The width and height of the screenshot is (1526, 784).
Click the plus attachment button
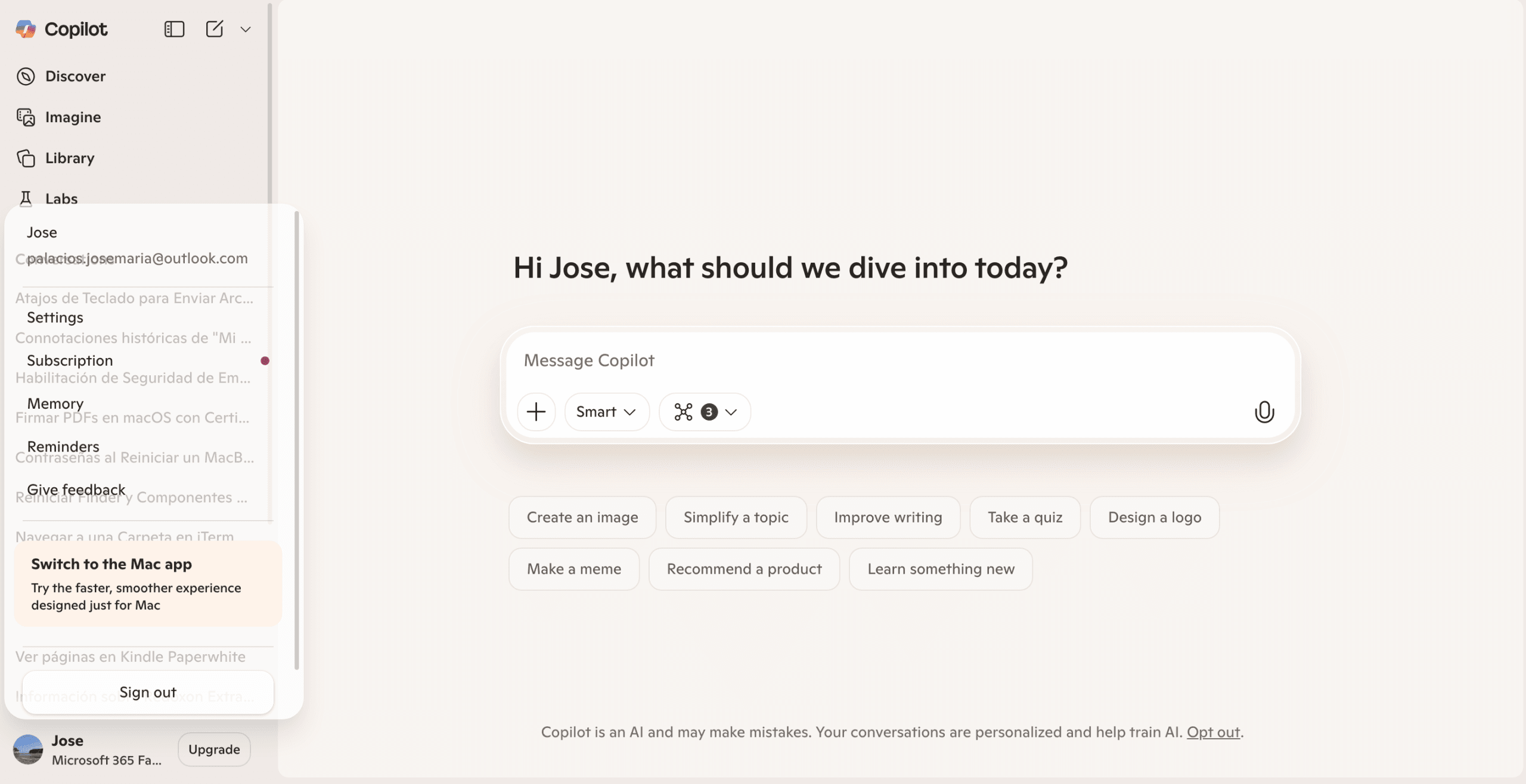click(x=536, y=412)
